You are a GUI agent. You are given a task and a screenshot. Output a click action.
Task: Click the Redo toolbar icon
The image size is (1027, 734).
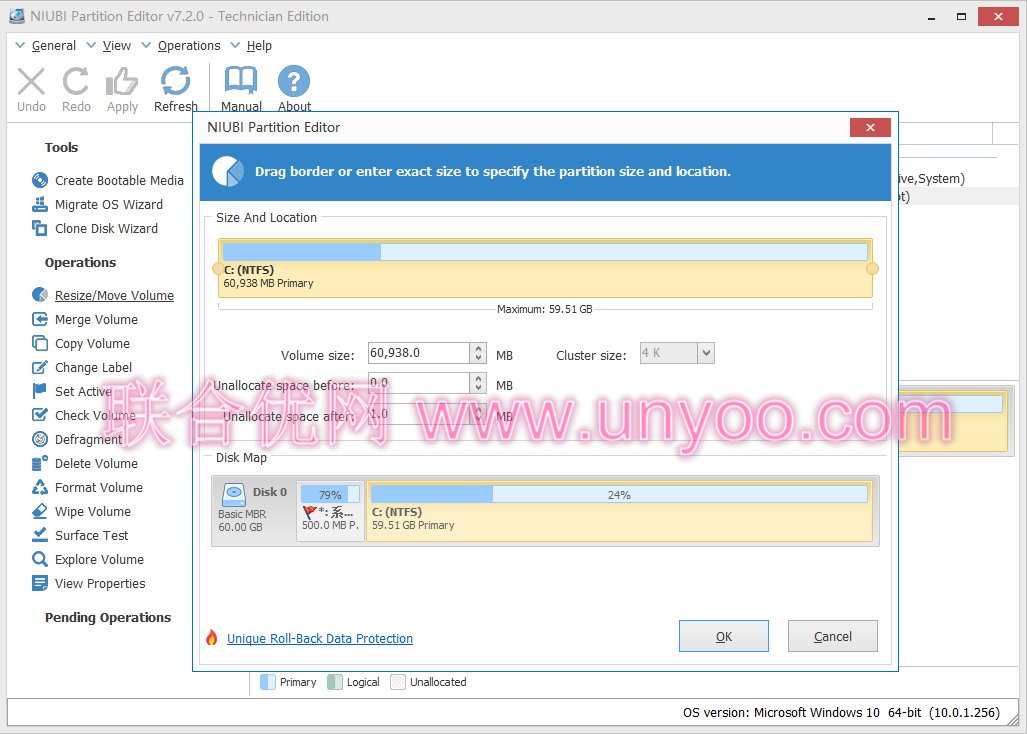coord(76,82)
